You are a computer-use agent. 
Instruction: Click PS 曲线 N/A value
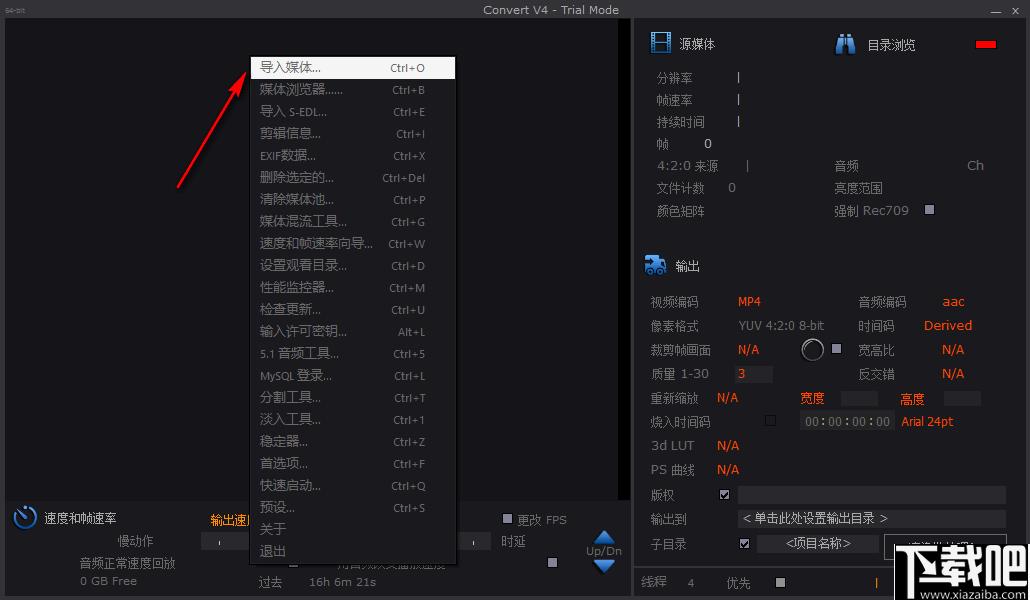pos(727,469)
